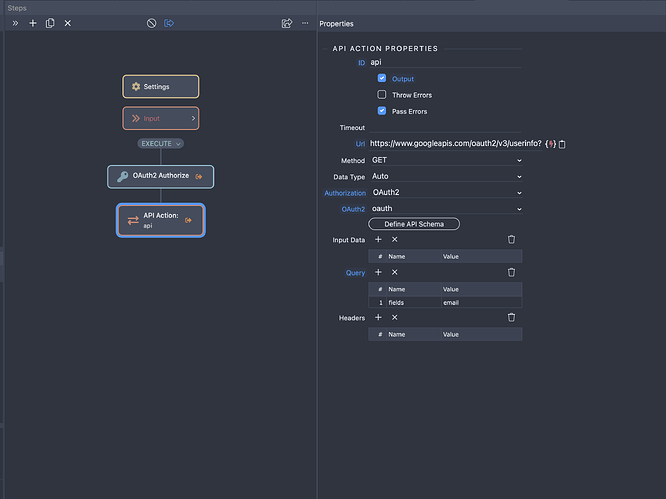Open the Authorization dropdown showing OAuth2
Image resolution: width=666 pixels, height=499 pixels.
tap(446, 192)
